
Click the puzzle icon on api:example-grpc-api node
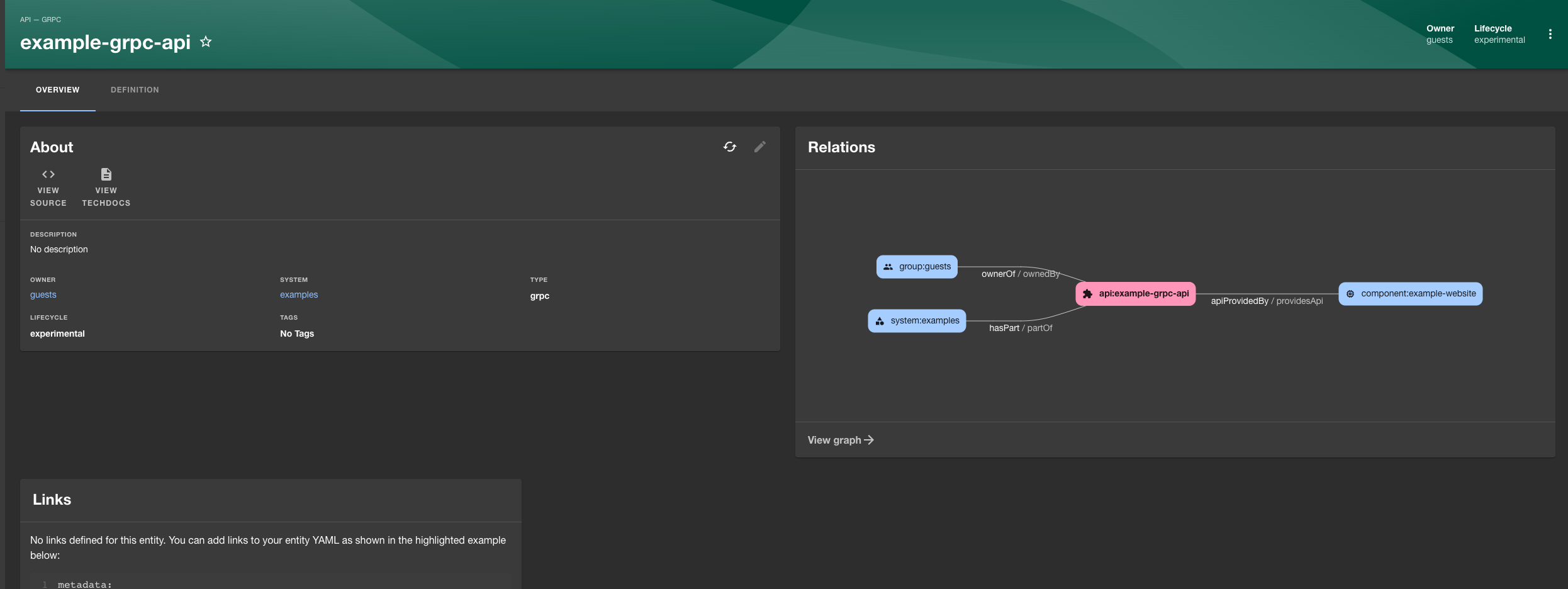pos(1088,293)
